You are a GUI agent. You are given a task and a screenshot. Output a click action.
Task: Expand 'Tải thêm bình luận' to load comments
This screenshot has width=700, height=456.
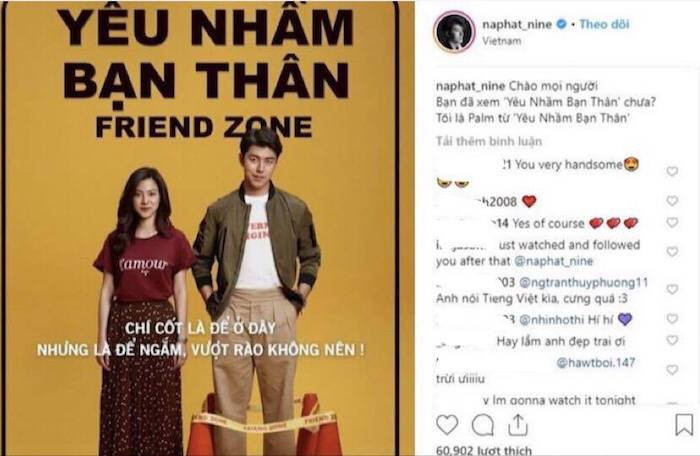click(489, 142)
